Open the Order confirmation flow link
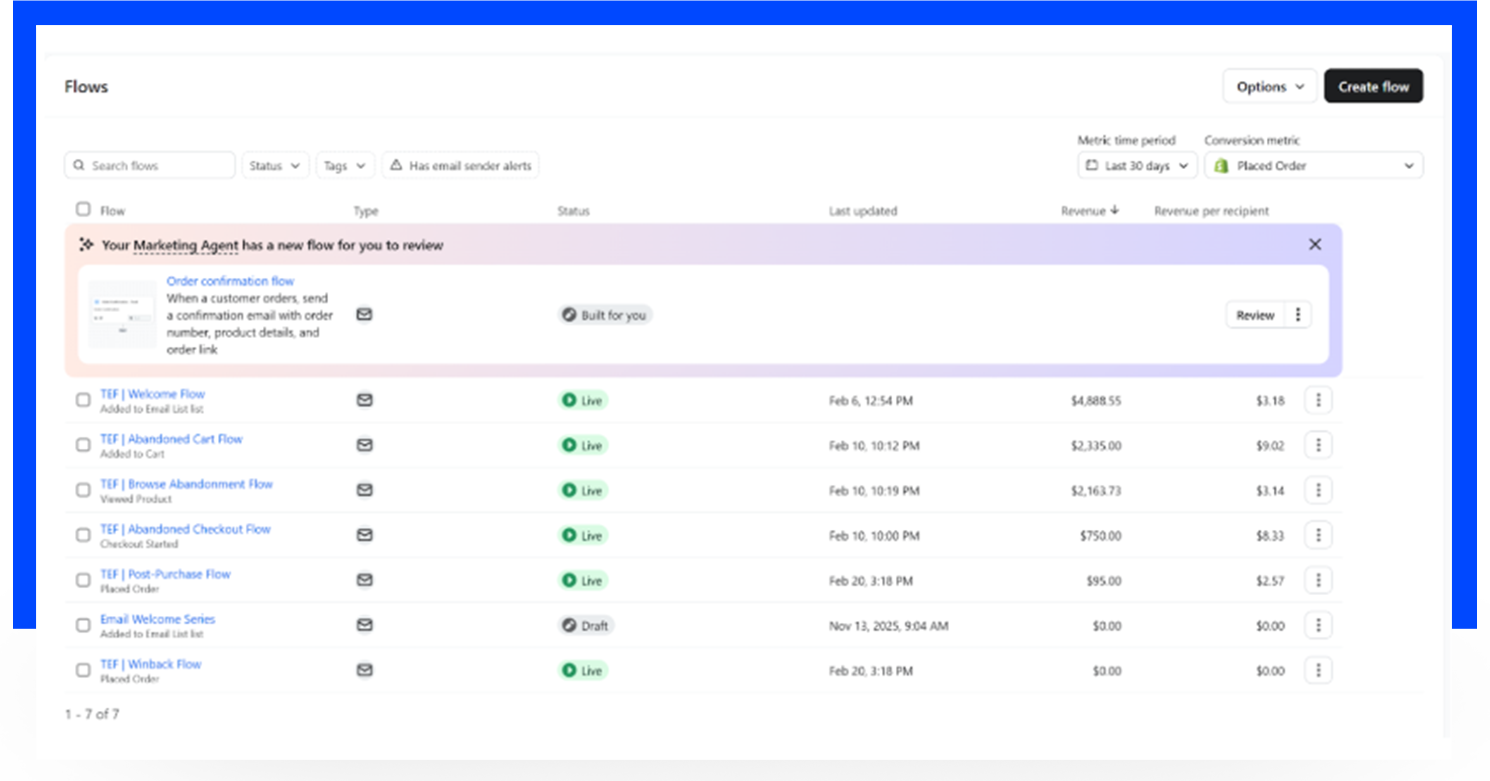This screenshot has height=781, width=1490. 230,281
